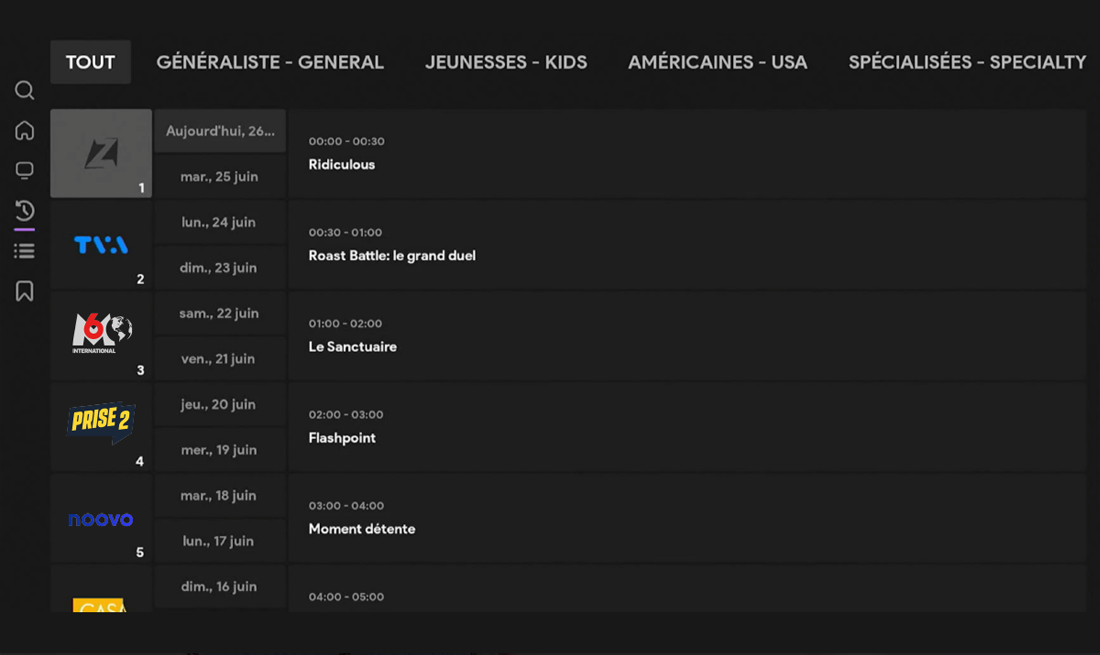Viewport: 1100px width, 655px height.
Task: Open Le Sanctuaire program
Action: 688,335
